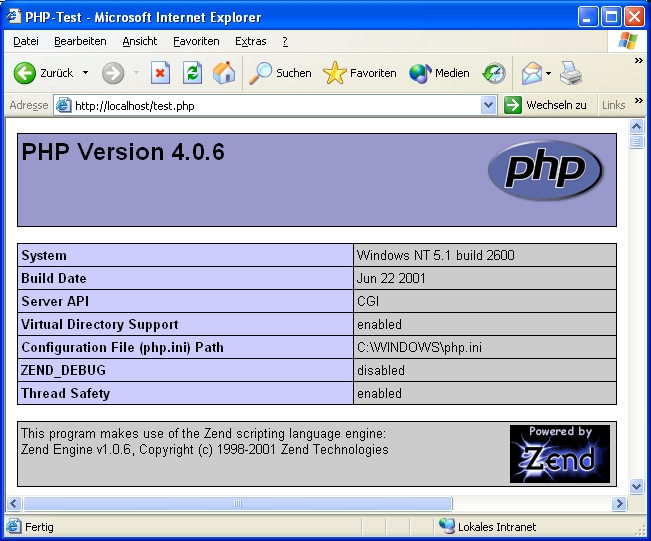Click the Links toolbar label

click(x=614, y=105)
